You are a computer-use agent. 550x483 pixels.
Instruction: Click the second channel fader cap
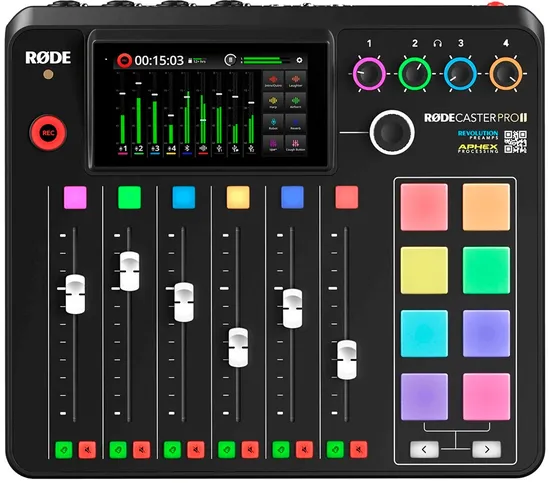pos(129,271)
